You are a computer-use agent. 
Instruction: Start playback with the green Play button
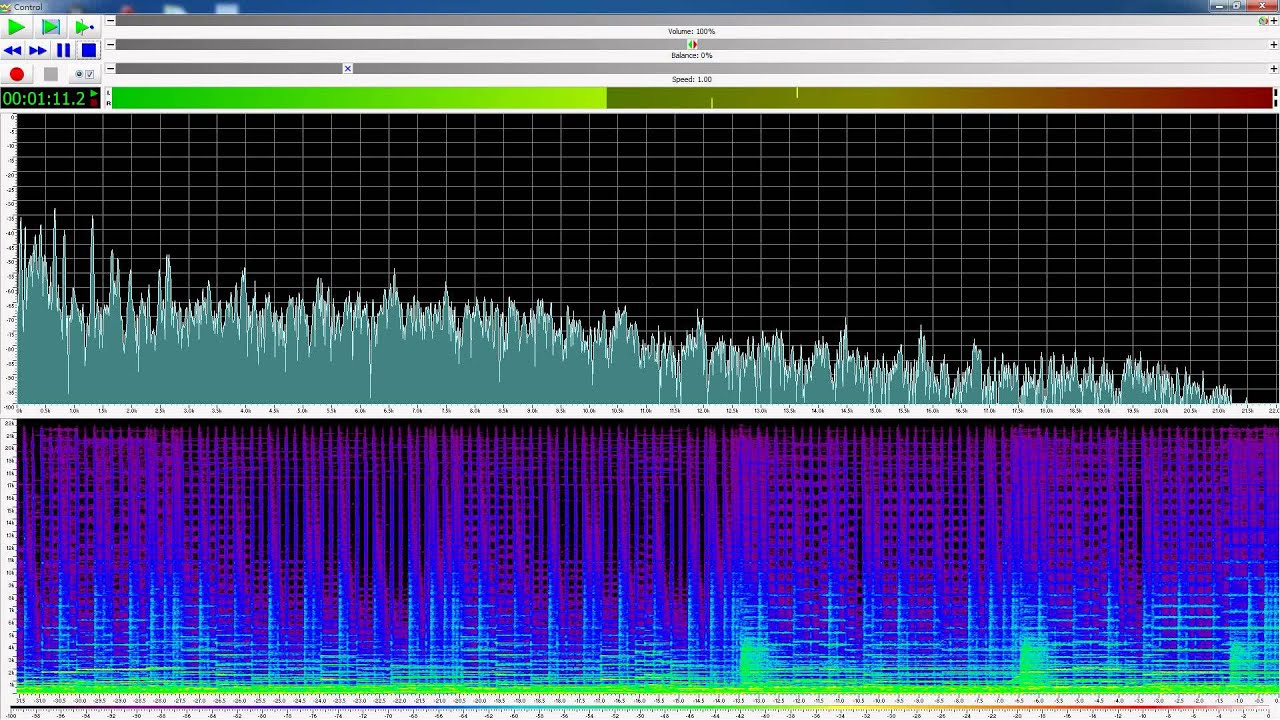point(16,27)
